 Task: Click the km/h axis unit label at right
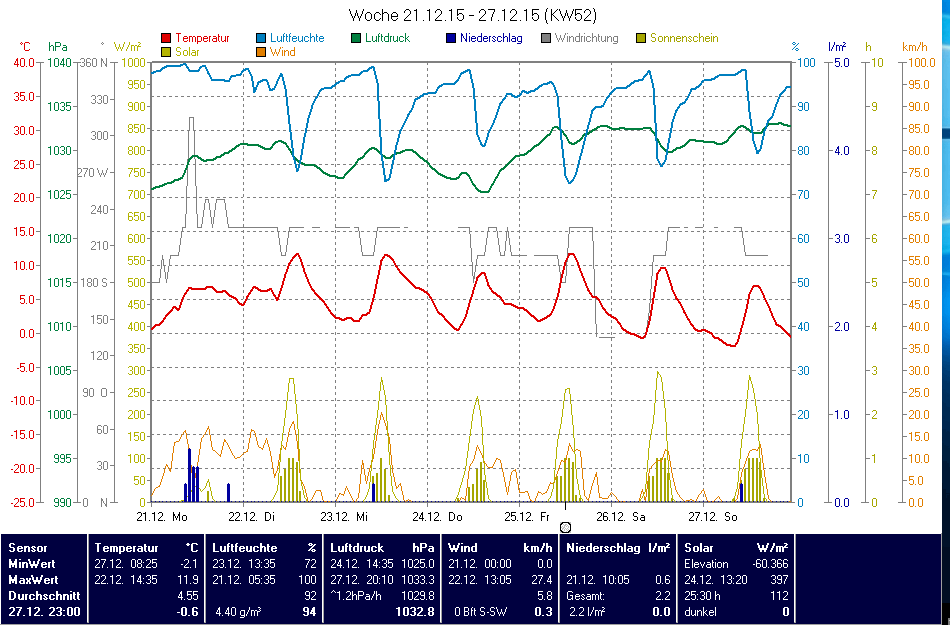point(914,47)
